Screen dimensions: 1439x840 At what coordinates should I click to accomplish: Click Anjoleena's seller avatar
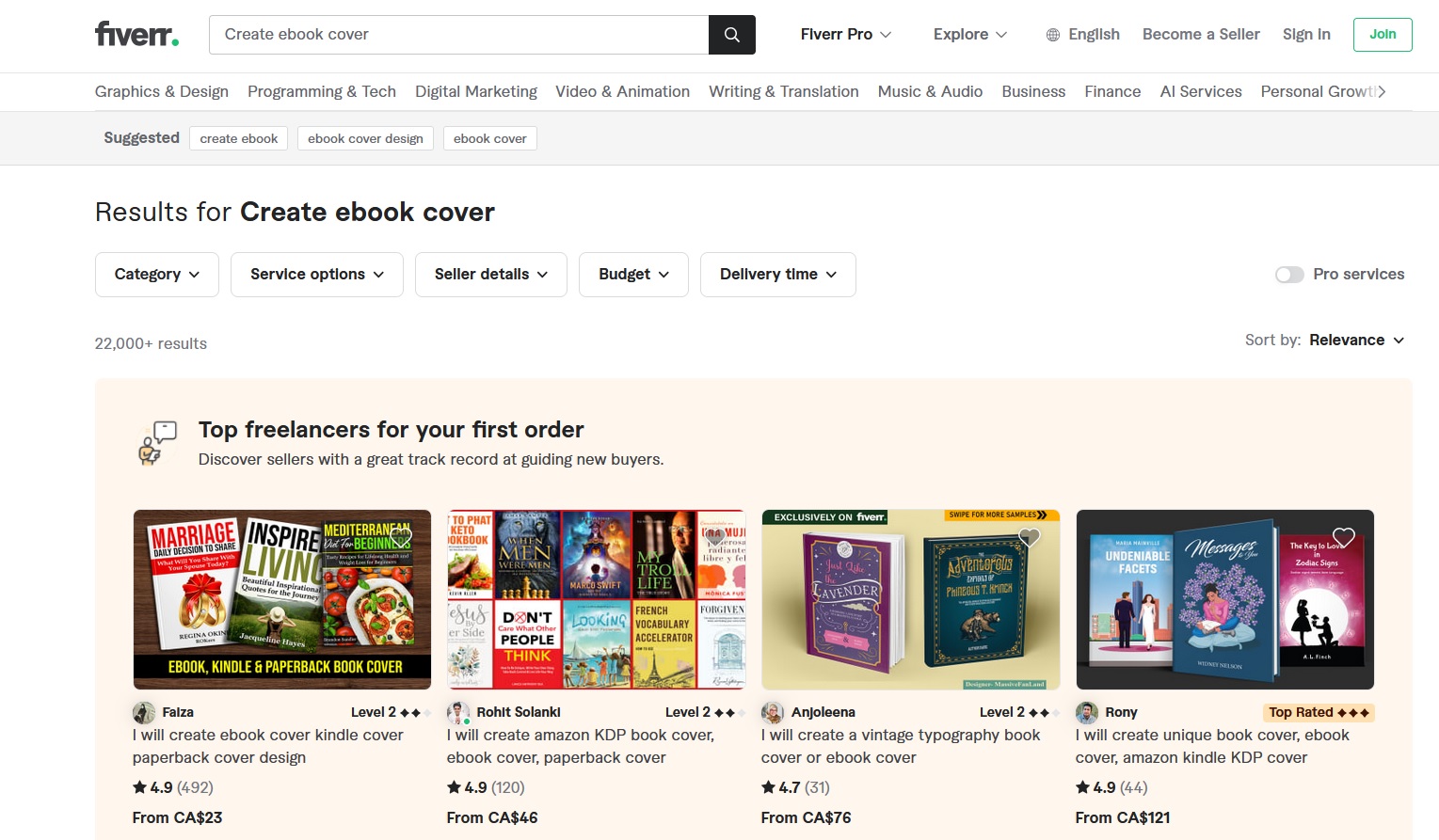pos(773,713)
